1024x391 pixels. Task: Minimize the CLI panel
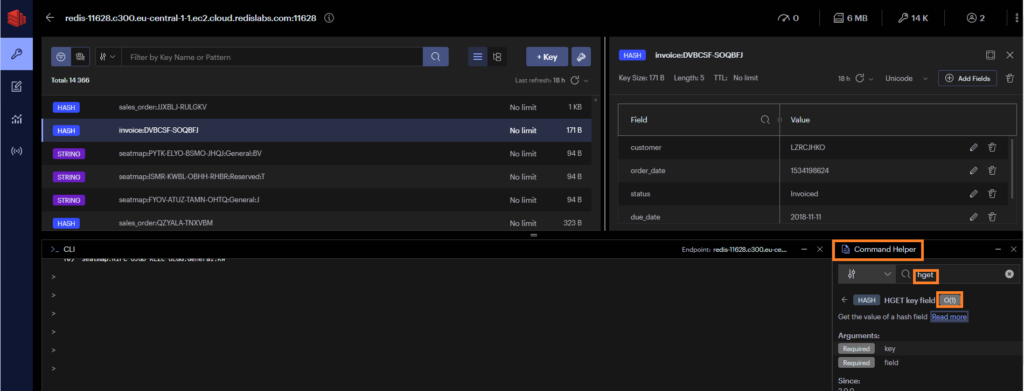point(804,249)
